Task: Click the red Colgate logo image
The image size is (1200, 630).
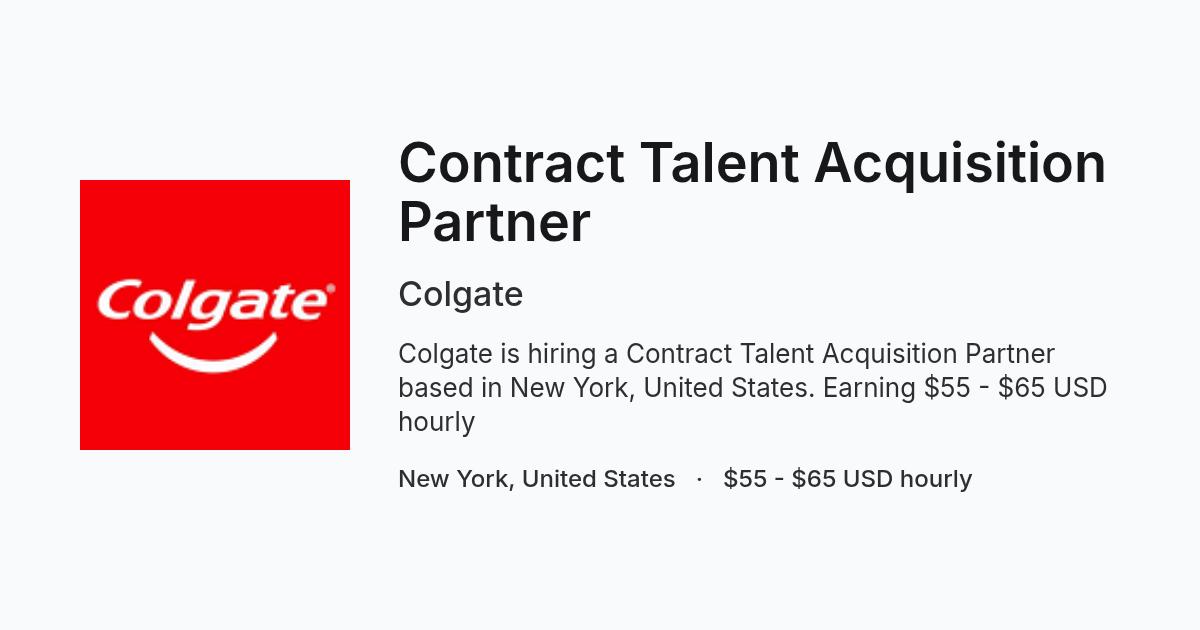Action: [x=215, y=315]
